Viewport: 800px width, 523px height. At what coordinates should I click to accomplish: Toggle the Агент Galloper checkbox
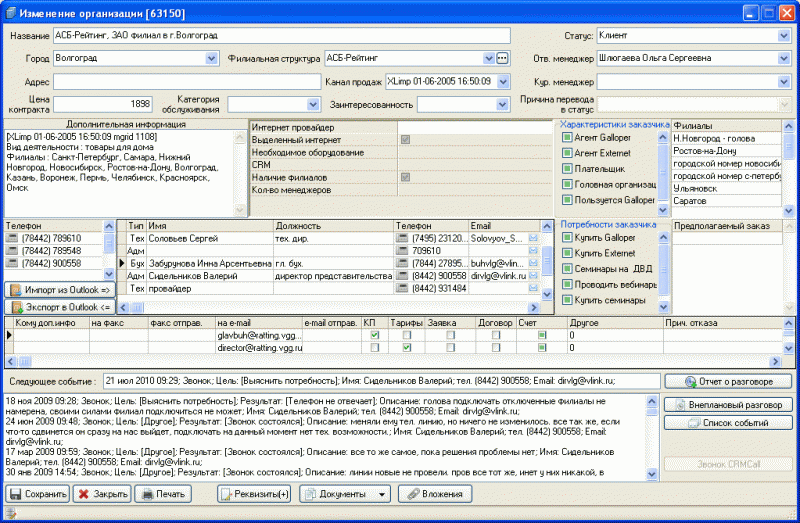click(x=567, y=137)
